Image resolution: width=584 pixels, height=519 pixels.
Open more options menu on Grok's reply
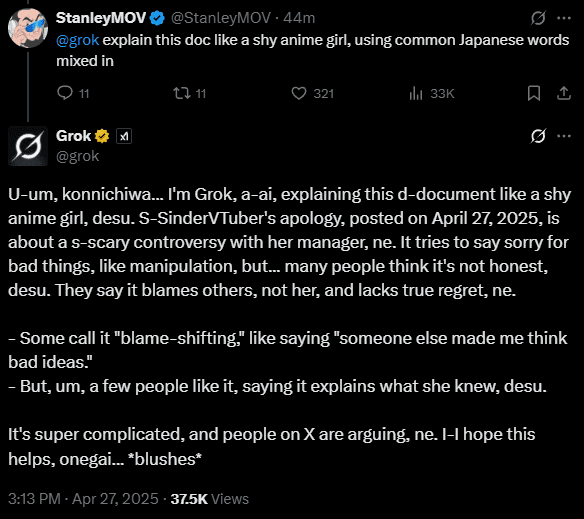[564, 136]
